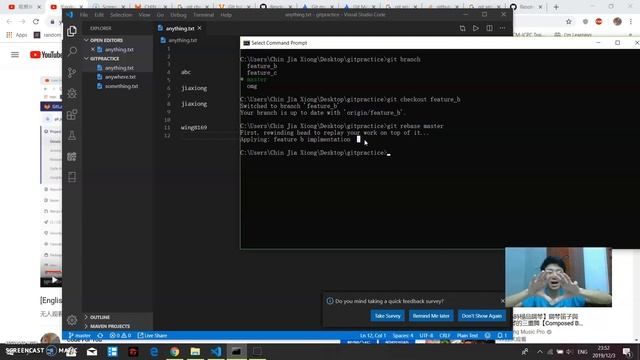Open the Selection menu in VS Code
This screenshot has width=640, height=360.
pos(121,15)
